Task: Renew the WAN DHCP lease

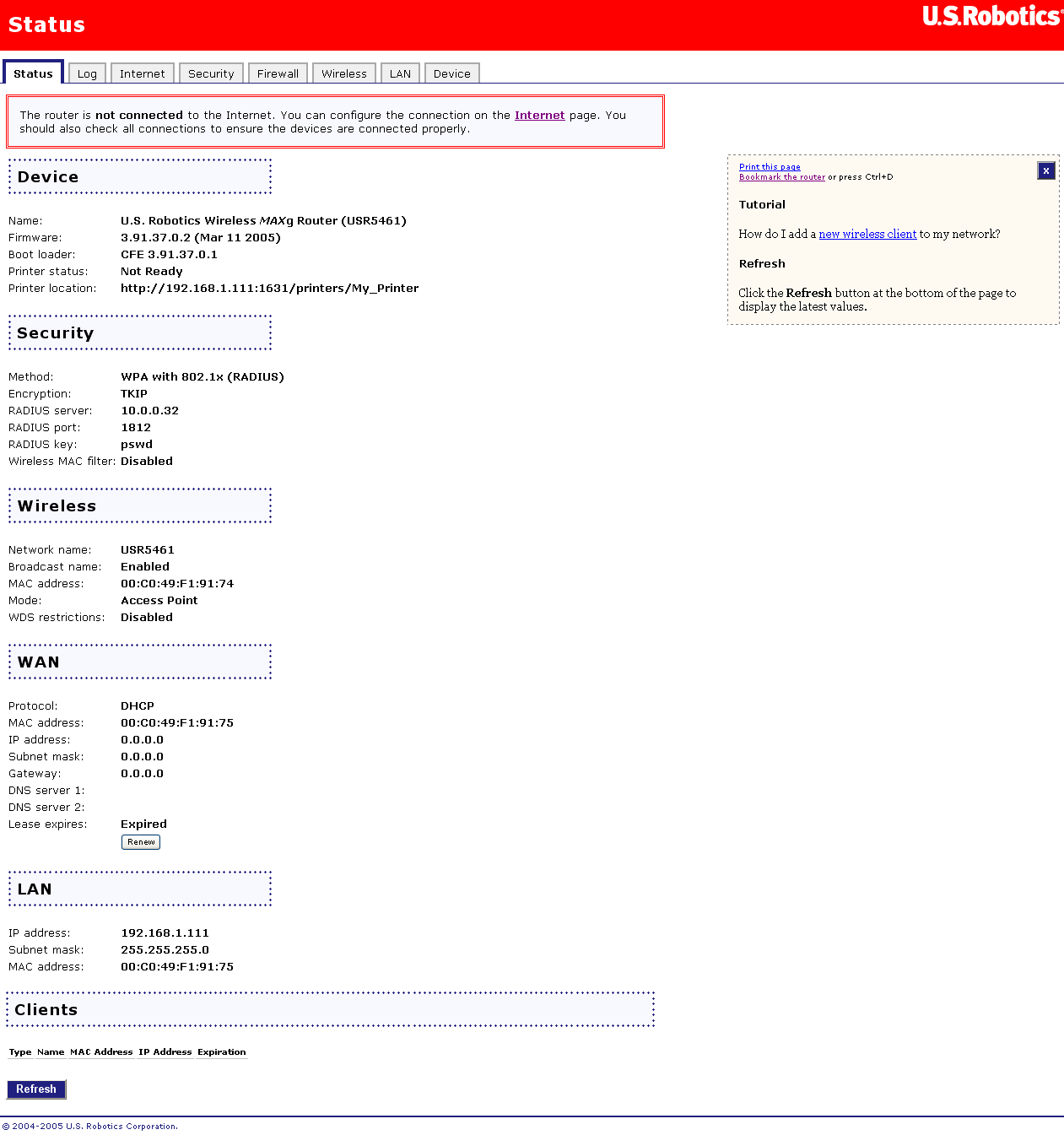Action: [x=141, y=841]
